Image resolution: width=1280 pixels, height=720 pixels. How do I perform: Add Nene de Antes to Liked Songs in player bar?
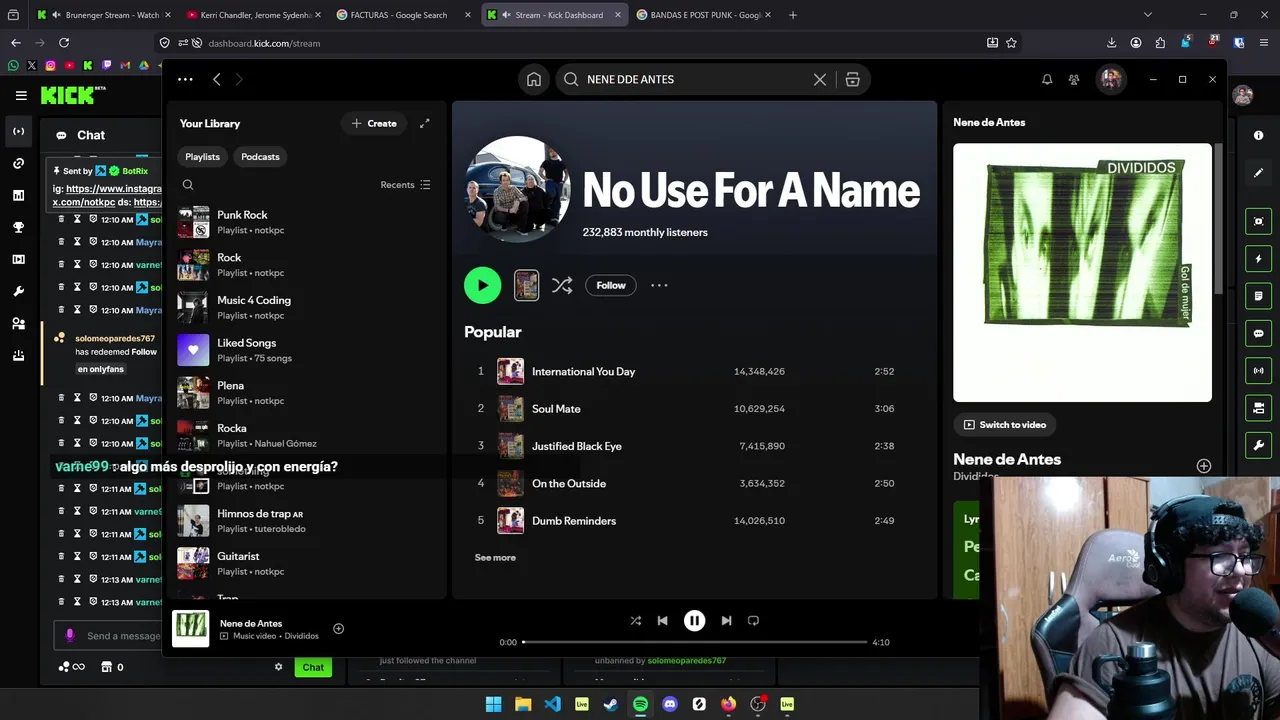(338, 628)
